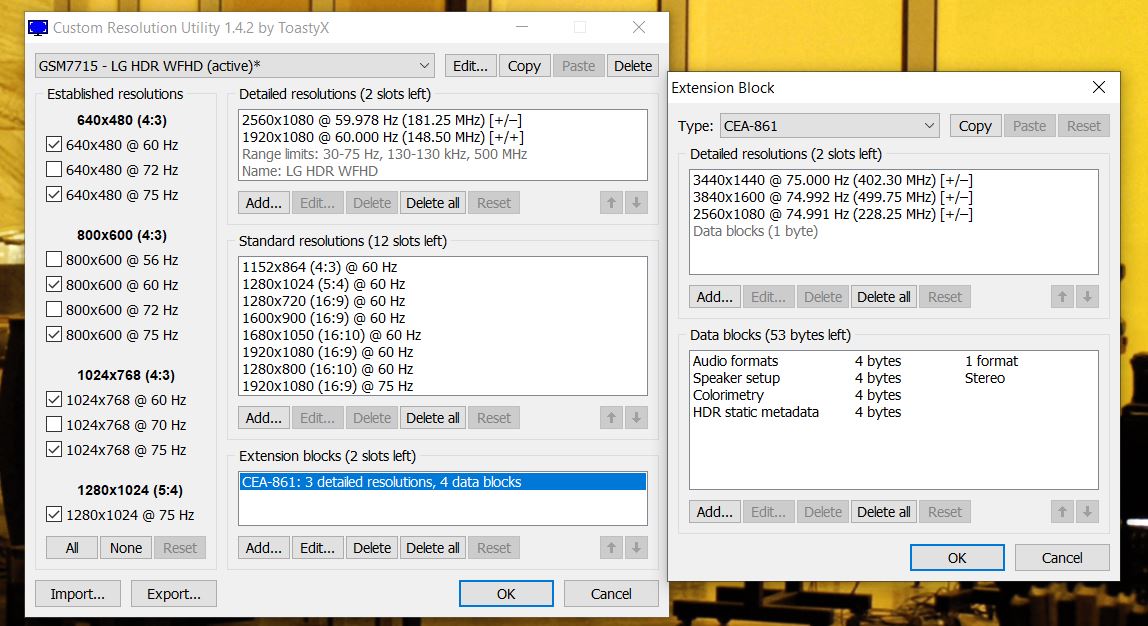
Task: Click Import... button at bottom left
Action: (77, 594)
